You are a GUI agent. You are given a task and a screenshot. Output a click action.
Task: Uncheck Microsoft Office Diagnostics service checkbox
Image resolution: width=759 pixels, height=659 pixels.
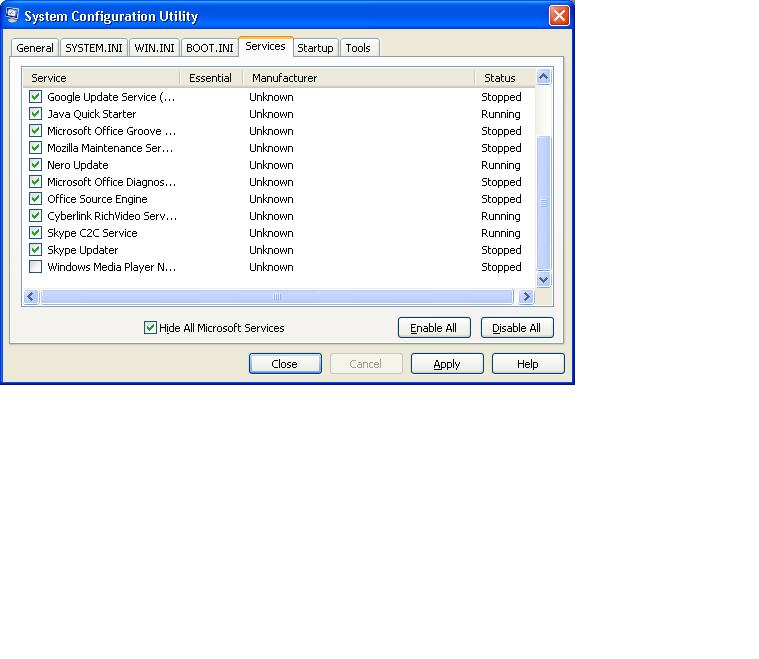(x=35, y=181)
